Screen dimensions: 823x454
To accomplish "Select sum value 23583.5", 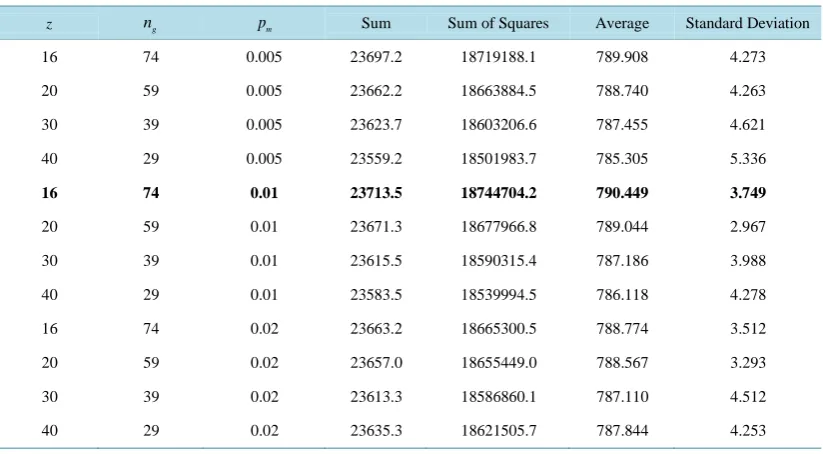I will tap(376, 294).
